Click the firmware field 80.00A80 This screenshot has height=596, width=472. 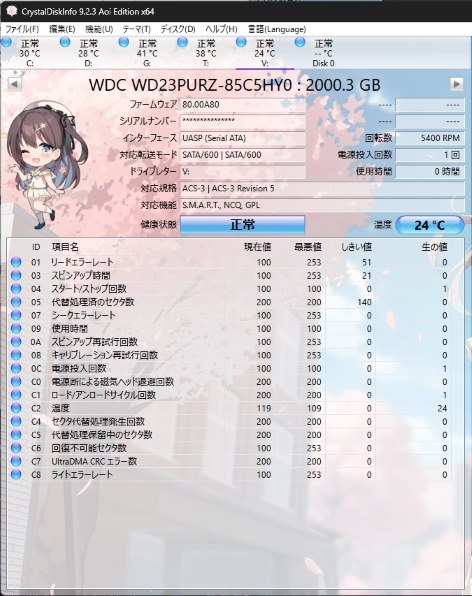242,105
